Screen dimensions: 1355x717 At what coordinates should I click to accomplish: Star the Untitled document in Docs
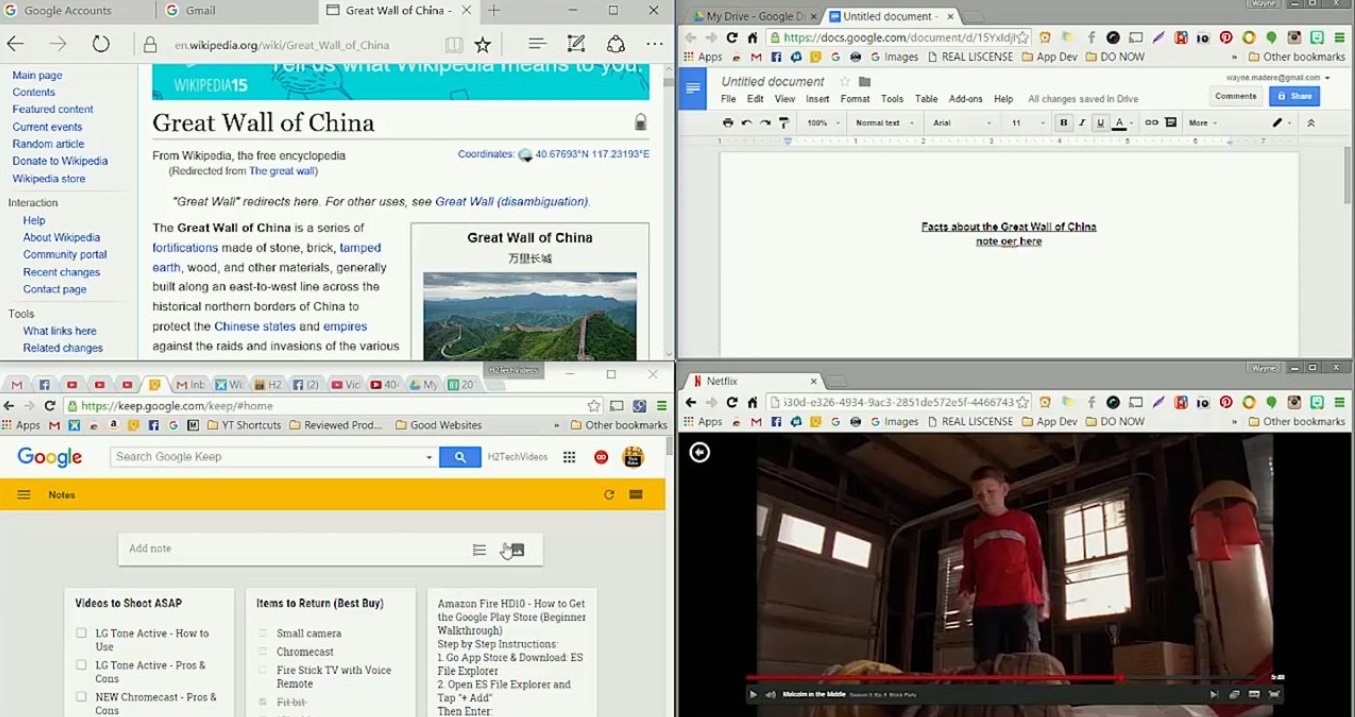click(x=845, y=82)
